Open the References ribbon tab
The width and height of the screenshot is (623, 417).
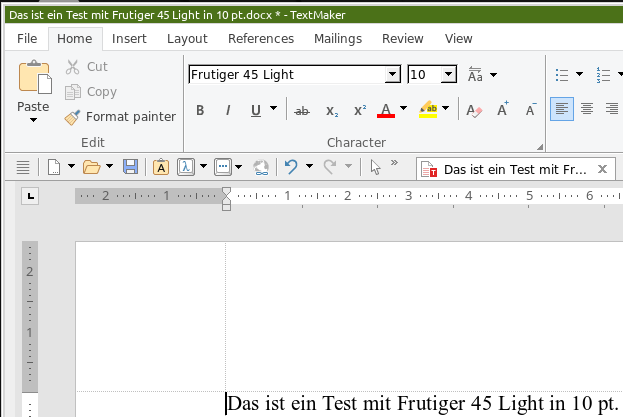pyautogui.click(x=261, y=39)
